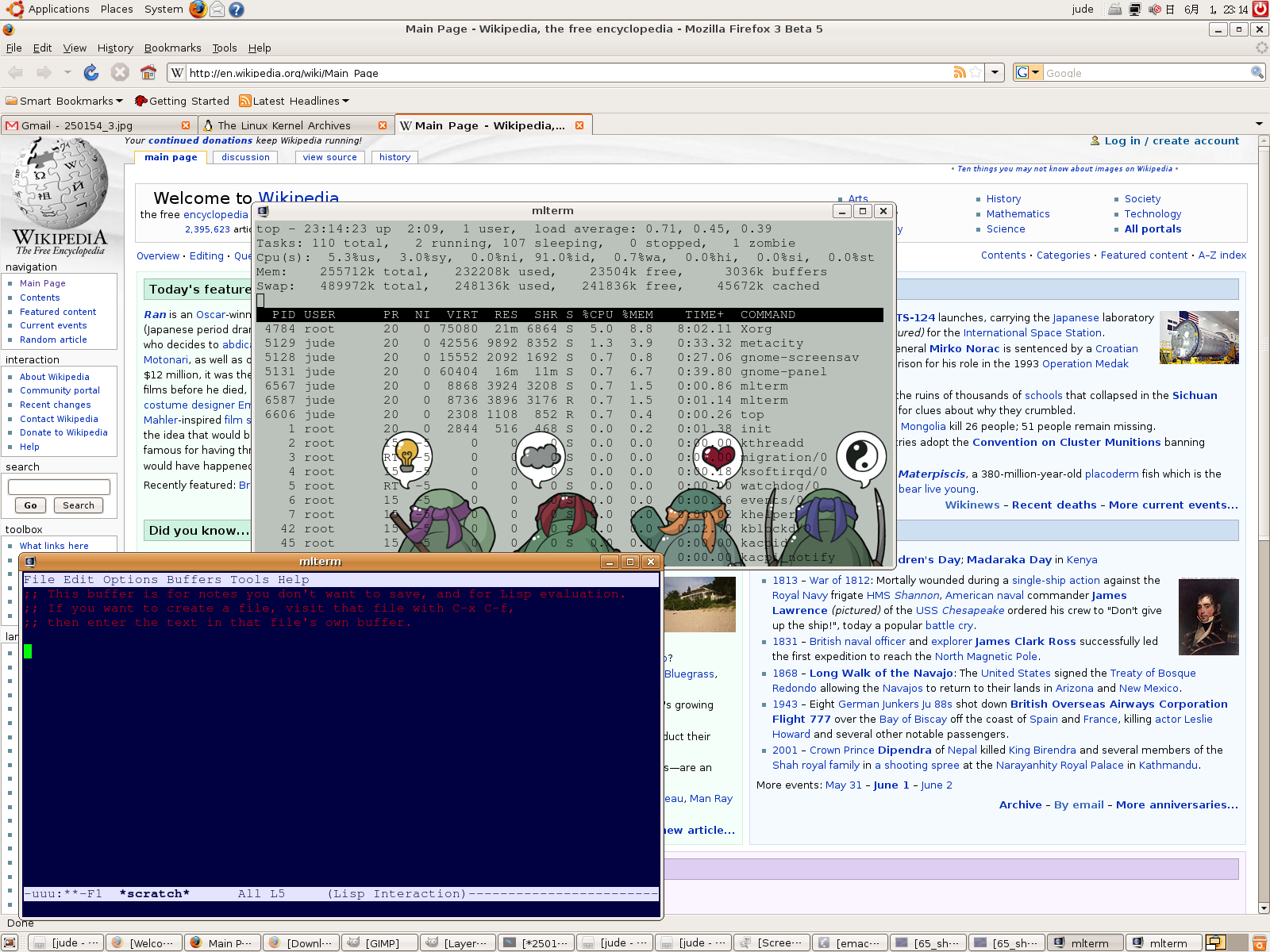The image size is (1270, 952).
Task: Click in the Google search box
Action: (1146, 73)
